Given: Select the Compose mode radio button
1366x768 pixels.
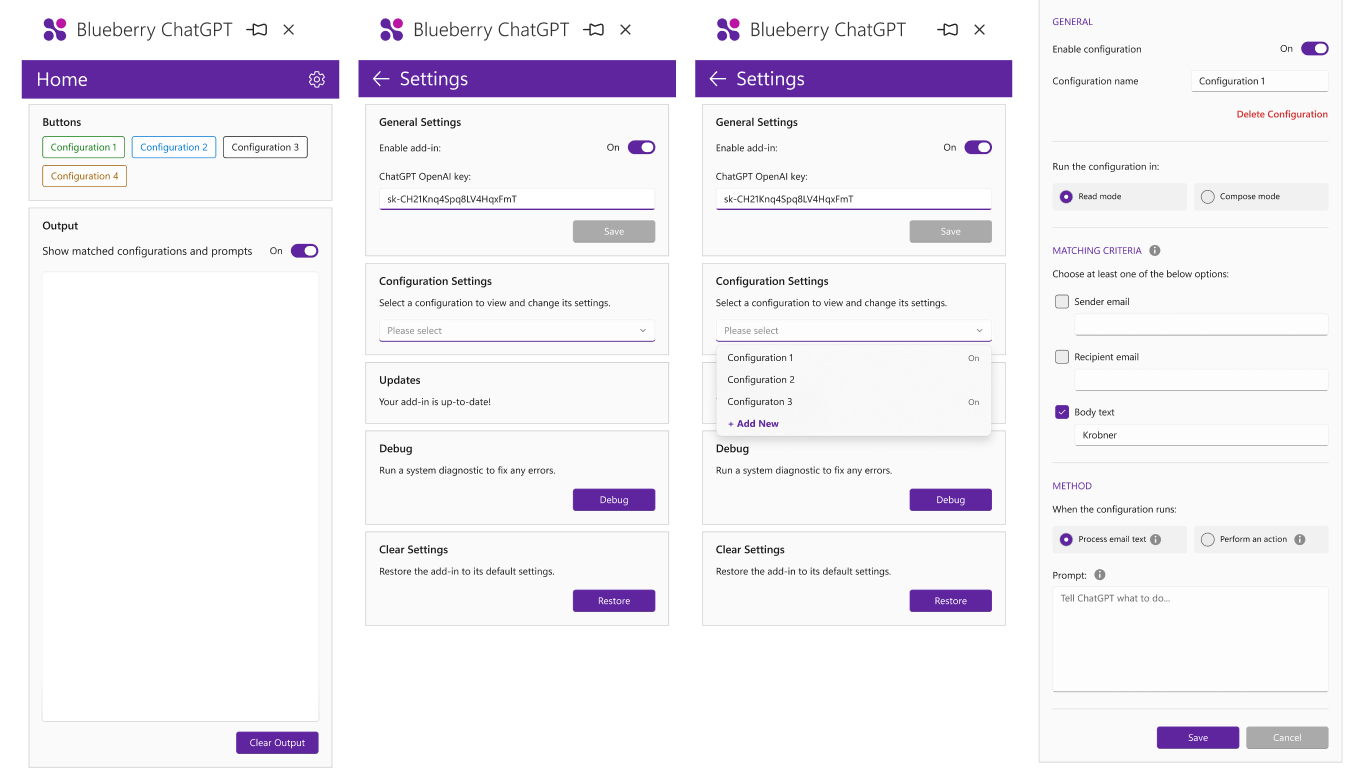Looking at the screenshot, I should [1208, 197].
